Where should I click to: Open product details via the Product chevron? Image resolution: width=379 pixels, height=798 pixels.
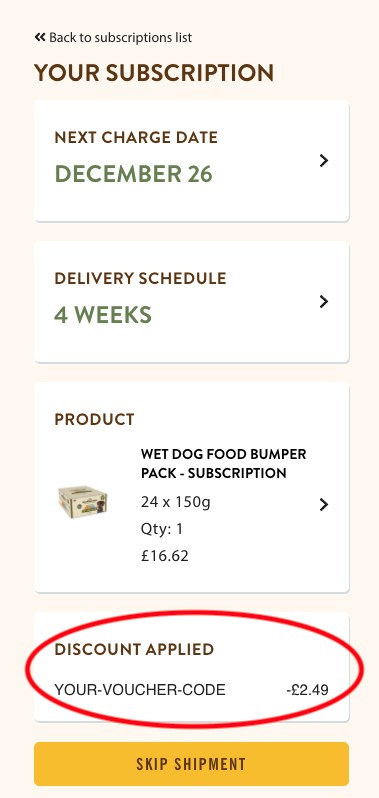(324, 504)
